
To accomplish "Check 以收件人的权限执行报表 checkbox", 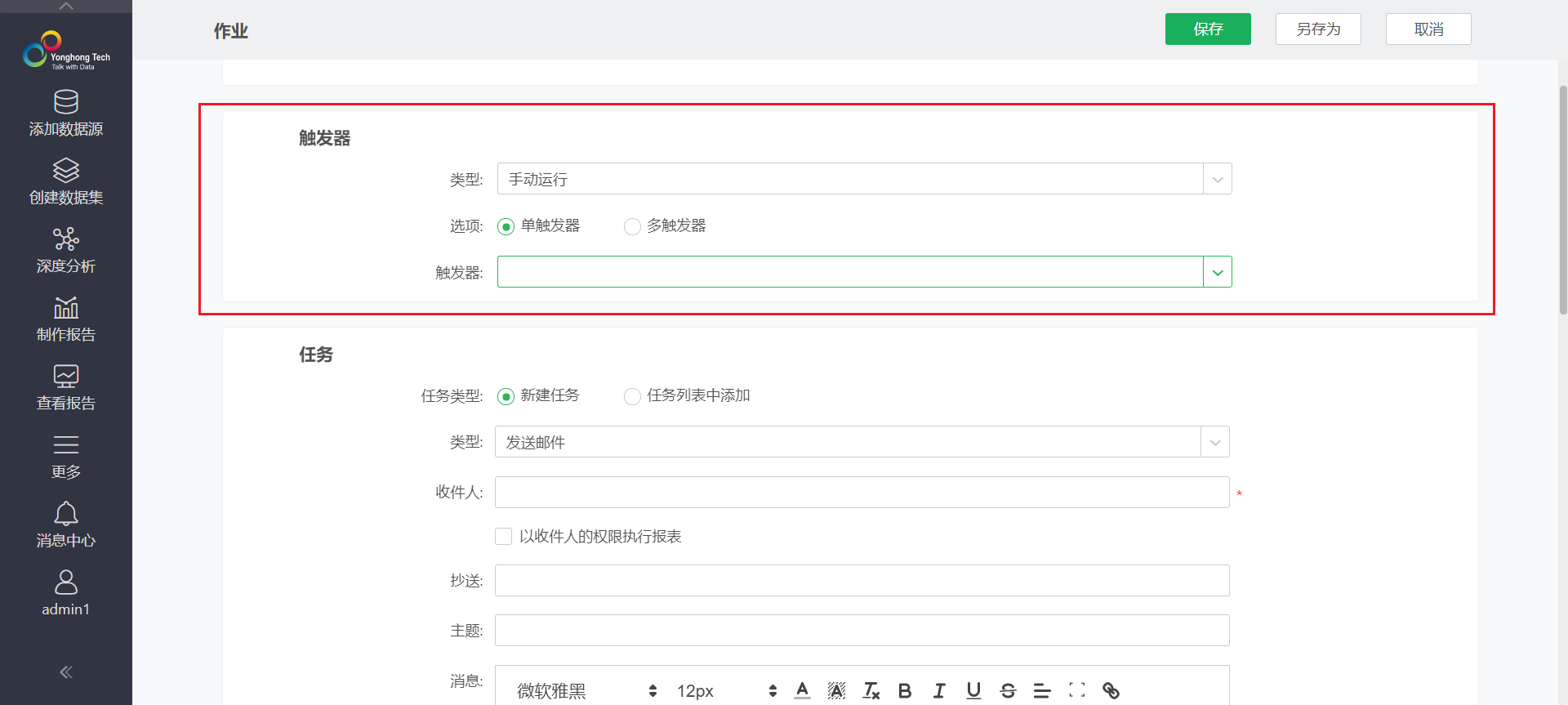I will click(504, 537).
